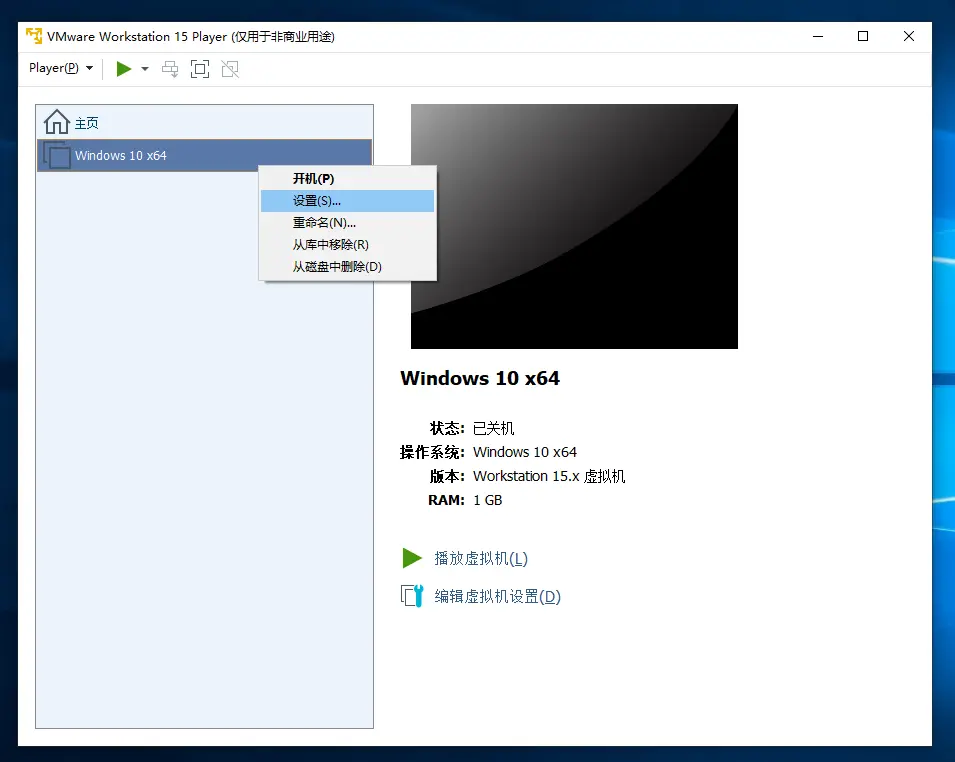This screenshot has width=955, height=762.
Task: Click the Windows 10 x64 heading text
Action: point(480,378)
